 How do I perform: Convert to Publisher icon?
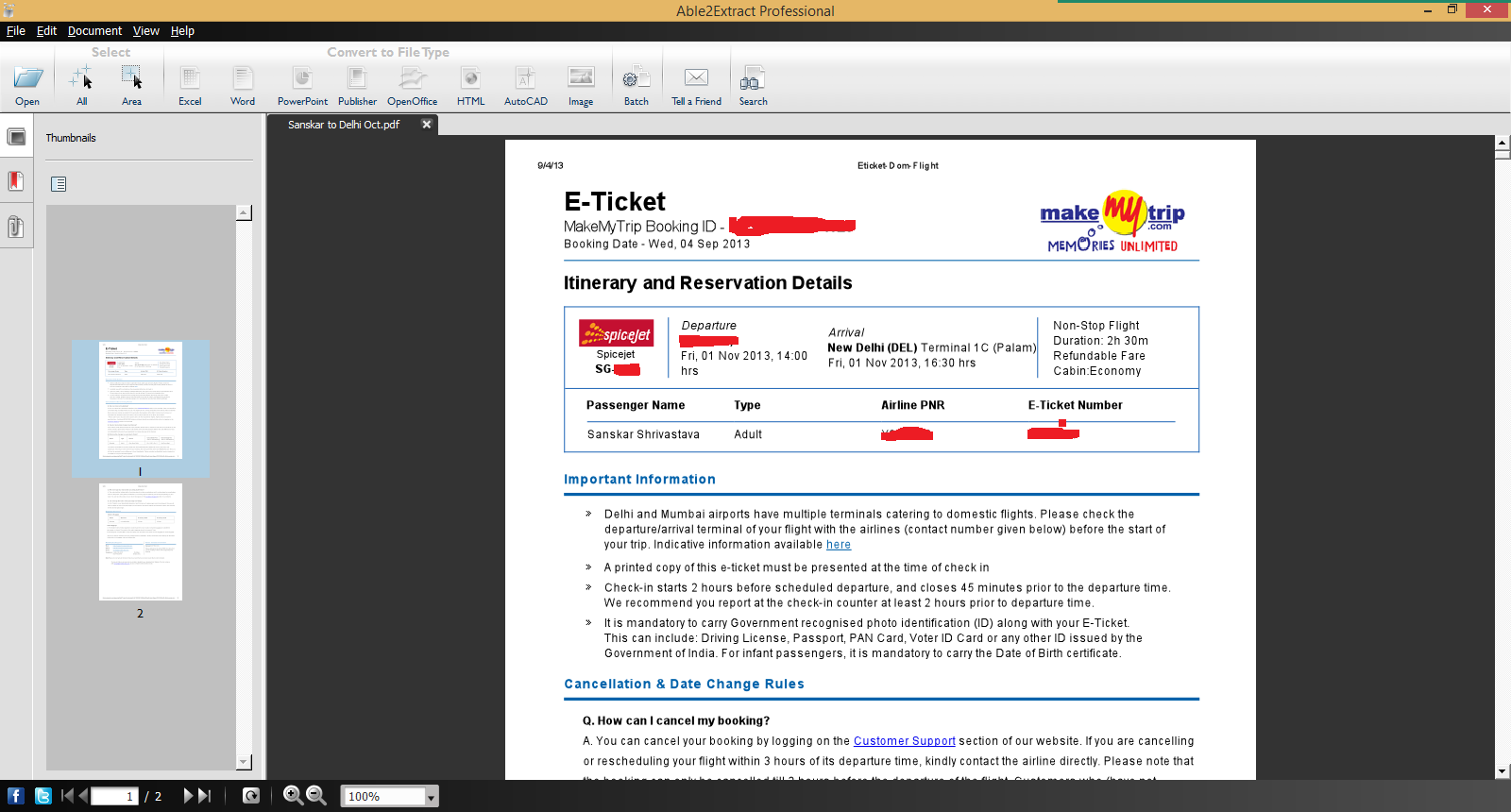(x=357, y=78)
